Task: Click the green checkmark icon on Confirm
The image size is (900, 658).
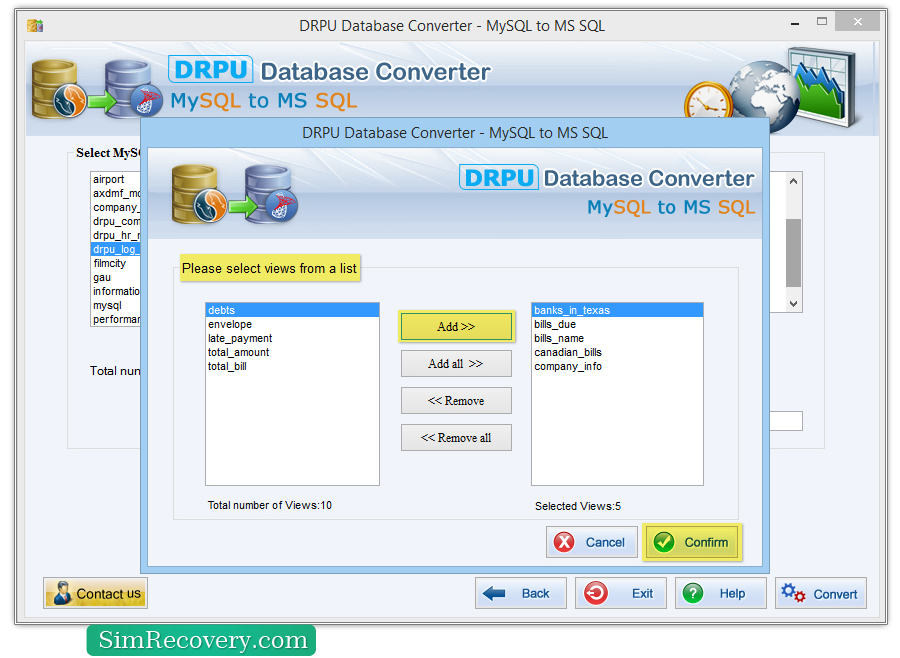Action: click(664, 542)
